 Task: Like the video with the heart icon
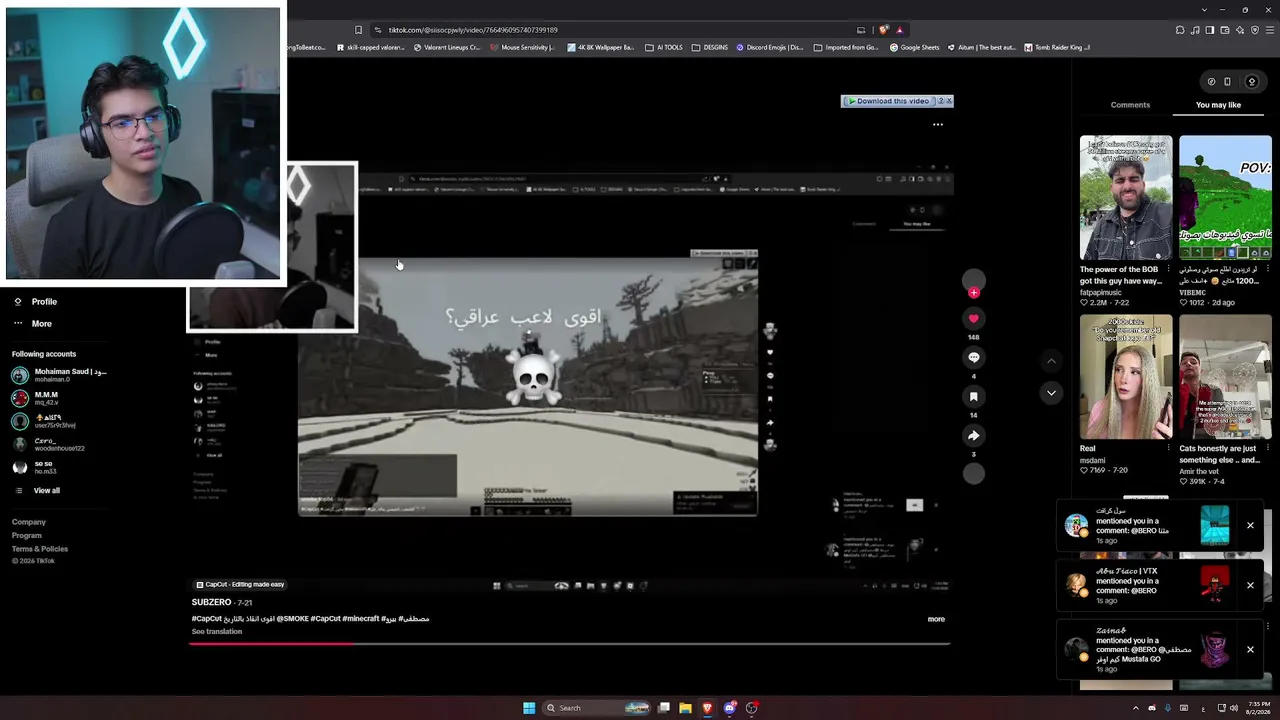[973, 318]
